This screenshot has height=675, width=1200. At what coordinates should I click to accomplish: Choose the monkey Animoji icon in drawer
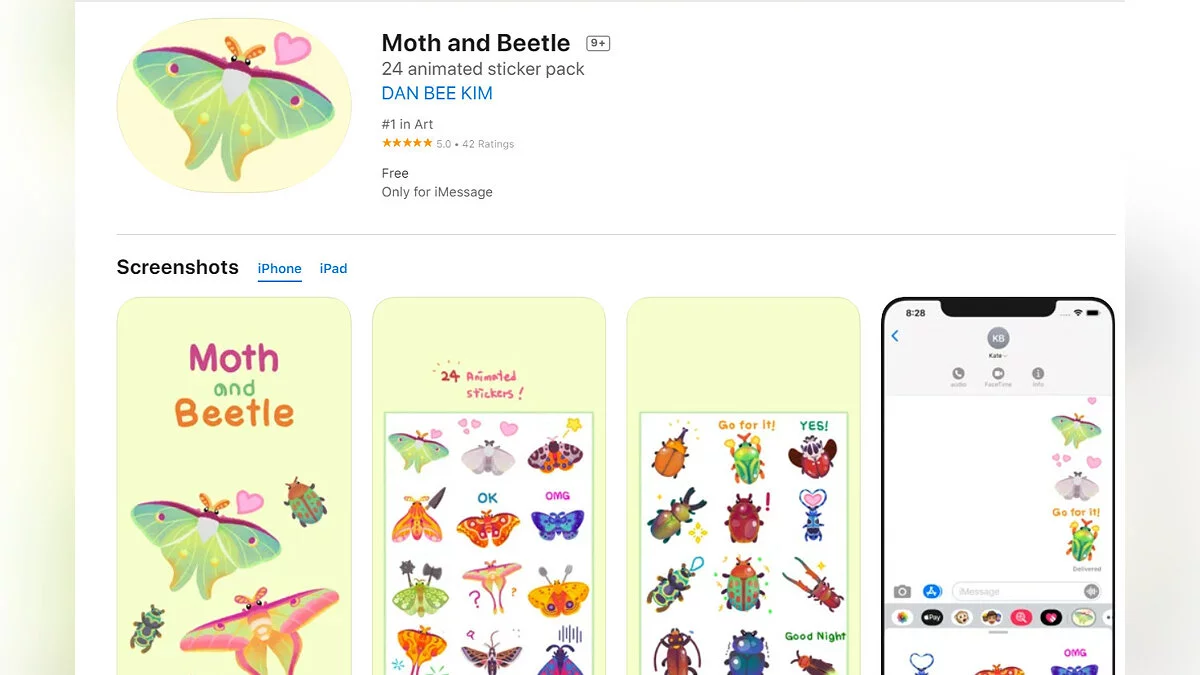tap(962, 618)
